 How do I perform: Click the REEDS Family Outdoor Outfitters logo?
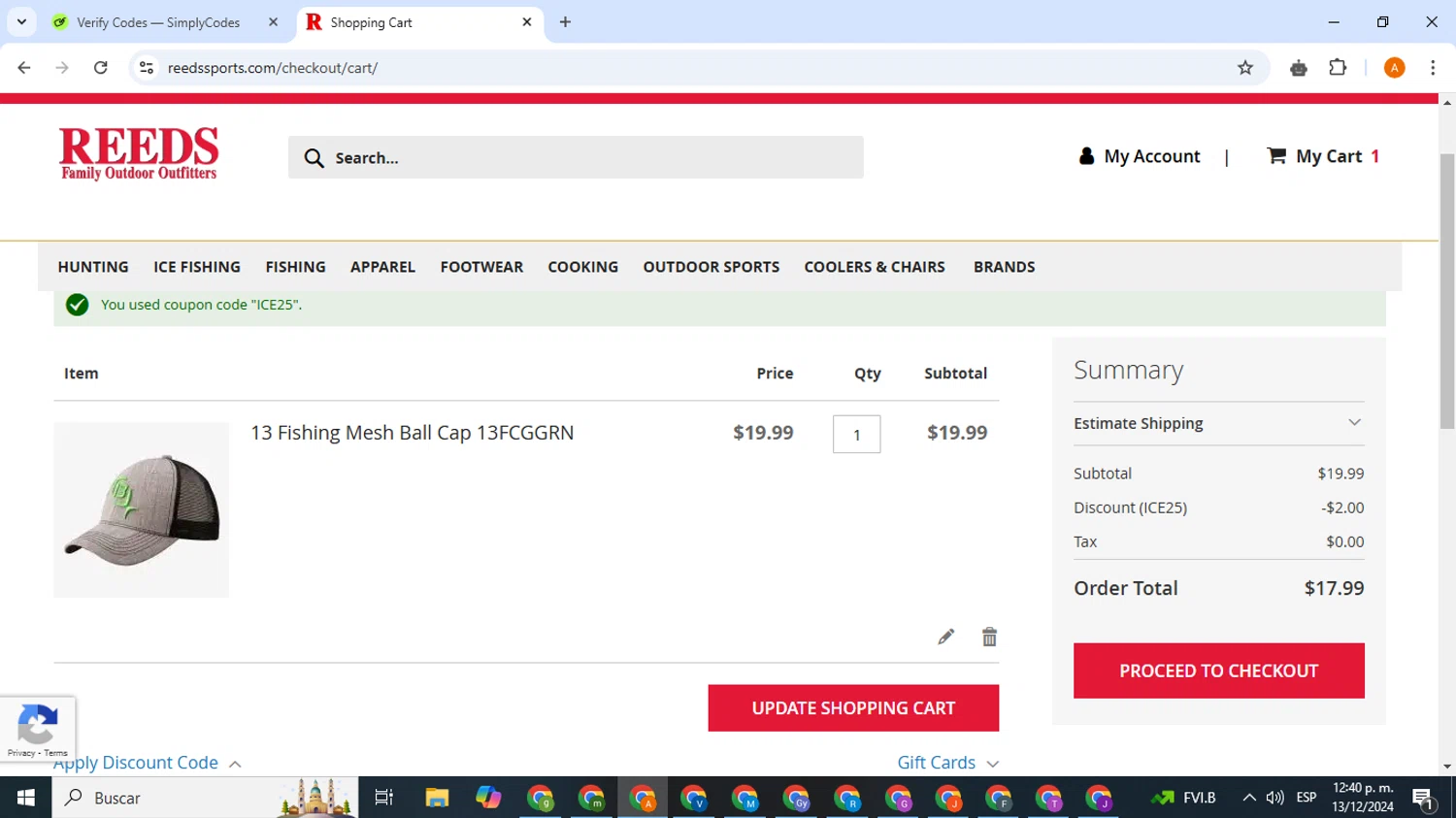(x=139, y=153)
